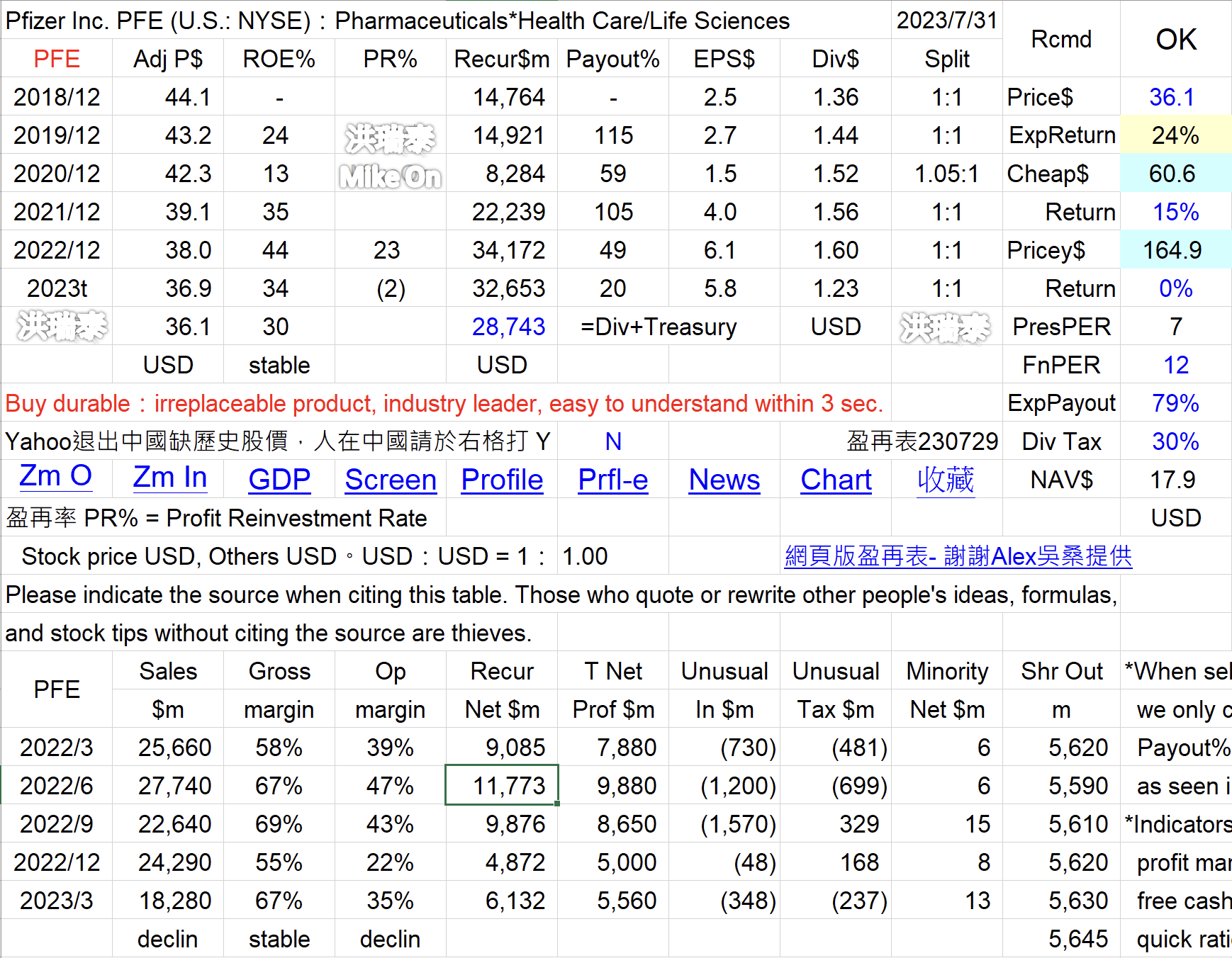Select the 1.05:1 split cell
This screenshot has width=1232, height=958.
click(x=947, y=174)
